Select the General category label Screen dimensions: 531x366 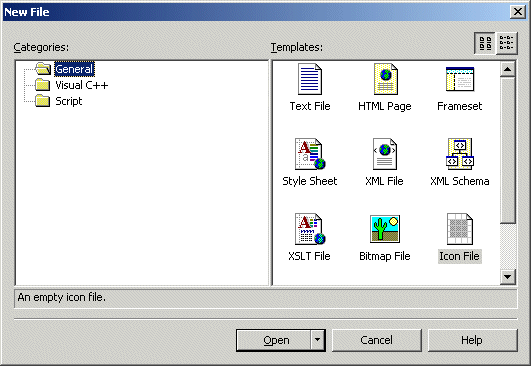[x=74, y=69]
